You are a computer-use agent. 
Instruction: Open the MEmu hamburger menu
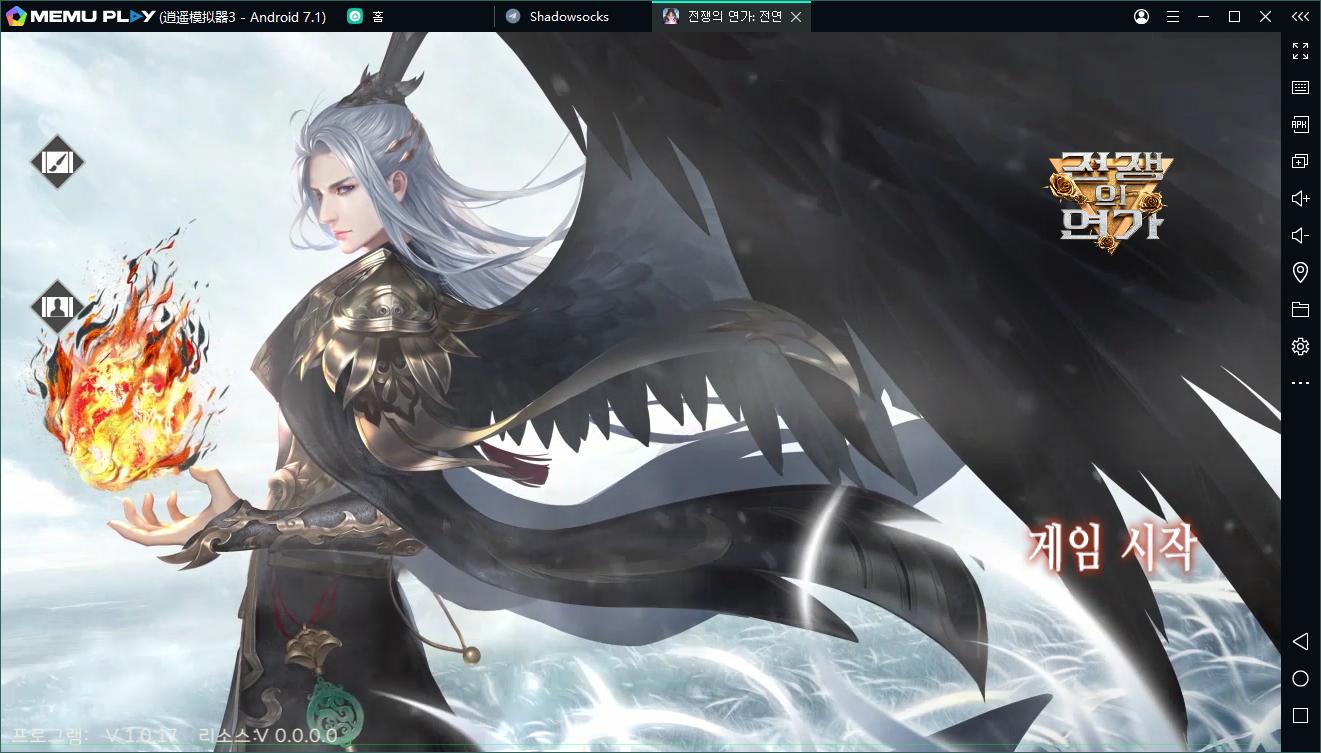[x=1173, y=17]
